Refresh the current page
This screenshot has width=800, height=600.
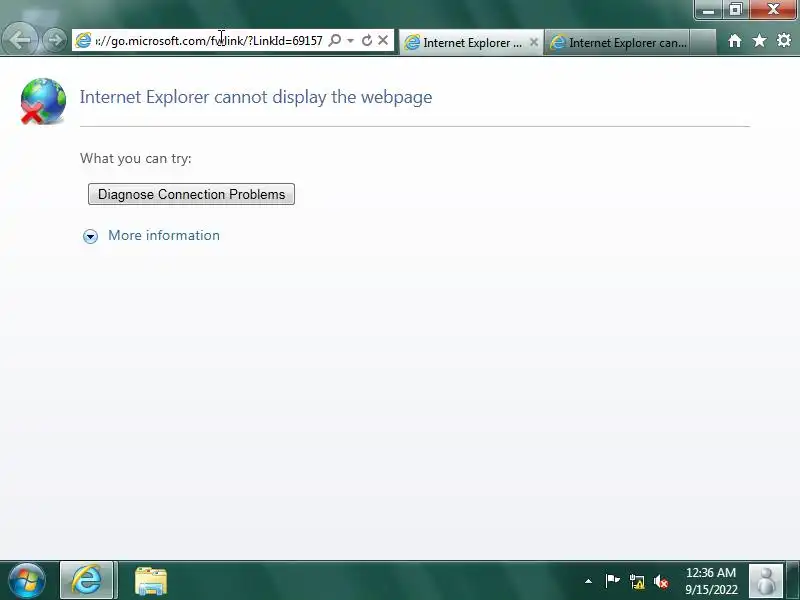coord(367,40)
